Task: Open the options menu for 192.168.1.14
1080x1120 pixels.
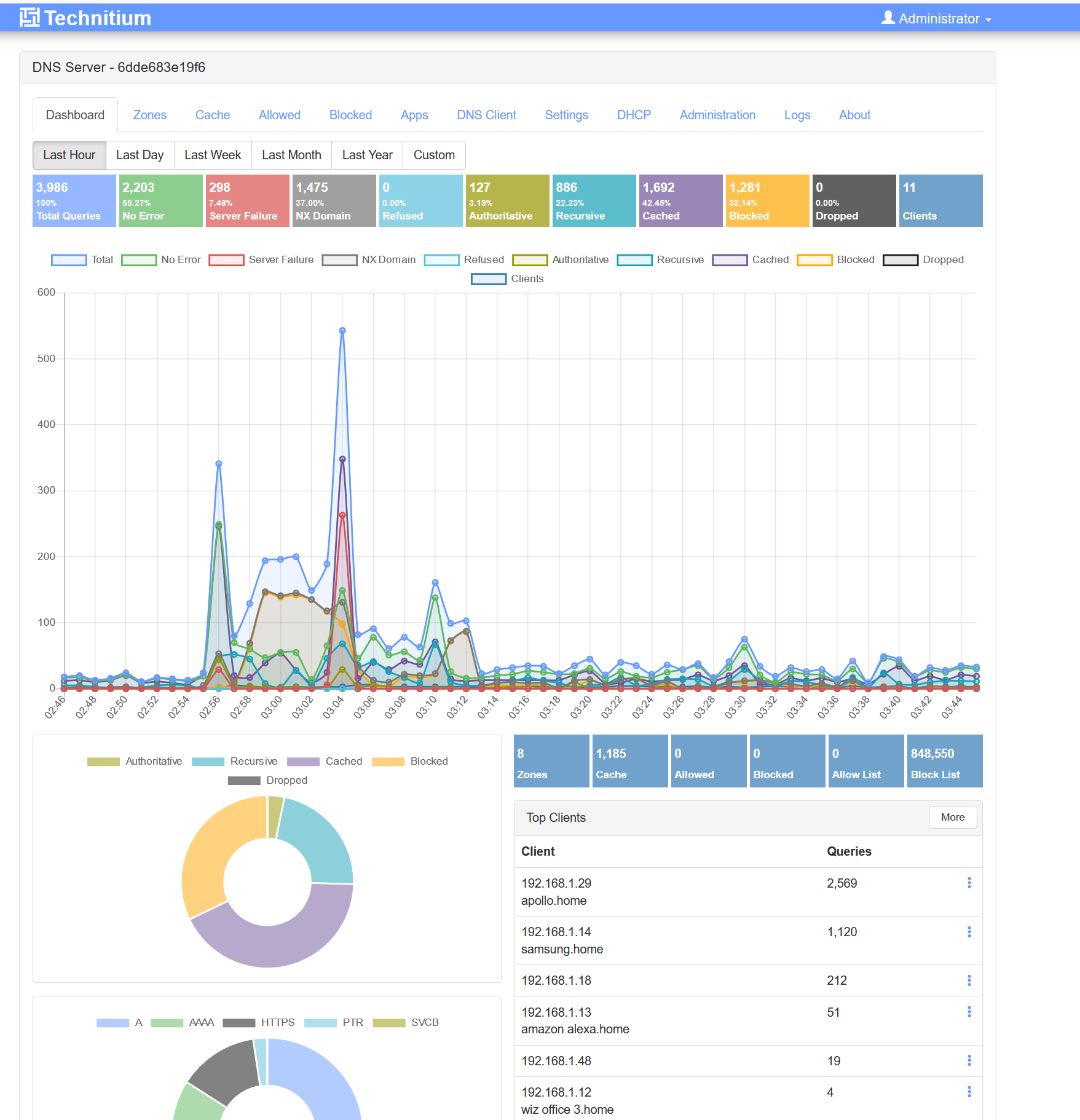Action: pyautogui.click(x=969, y=932)
